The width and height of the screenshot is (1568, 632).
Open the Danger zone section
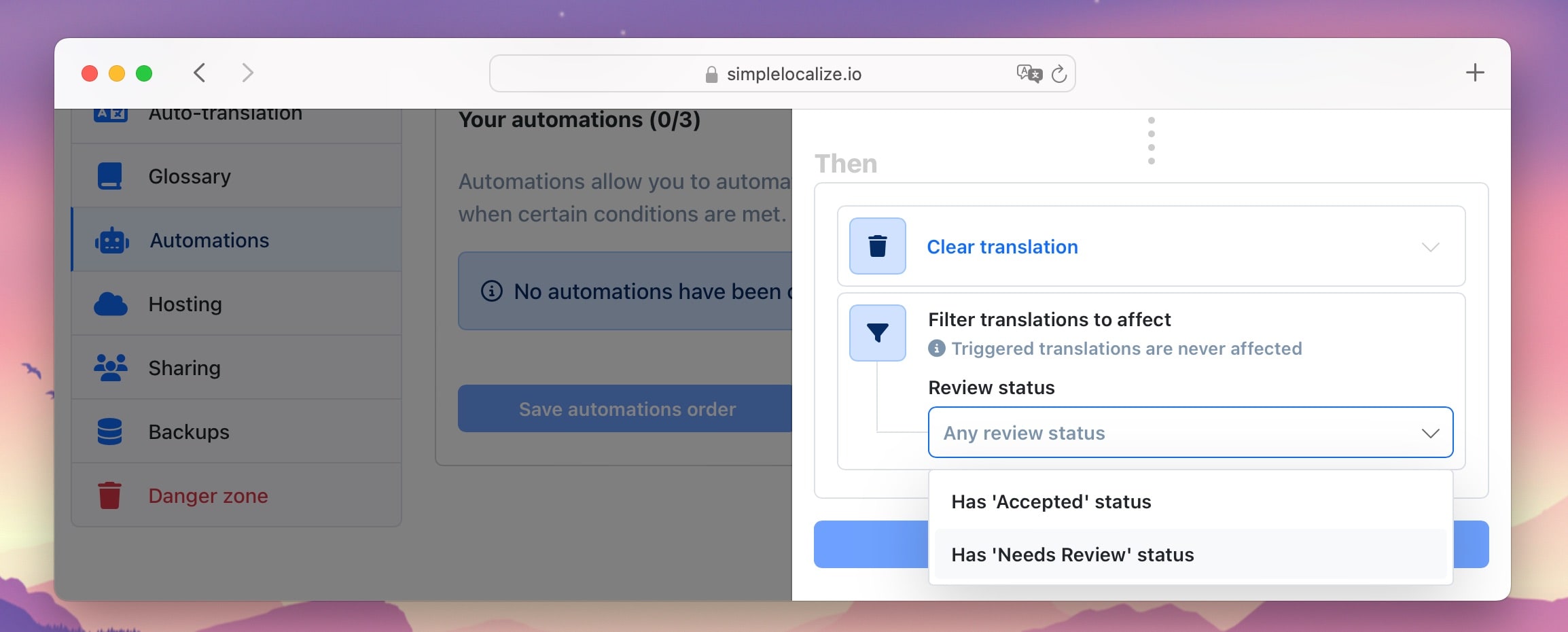tap(236, 495)
